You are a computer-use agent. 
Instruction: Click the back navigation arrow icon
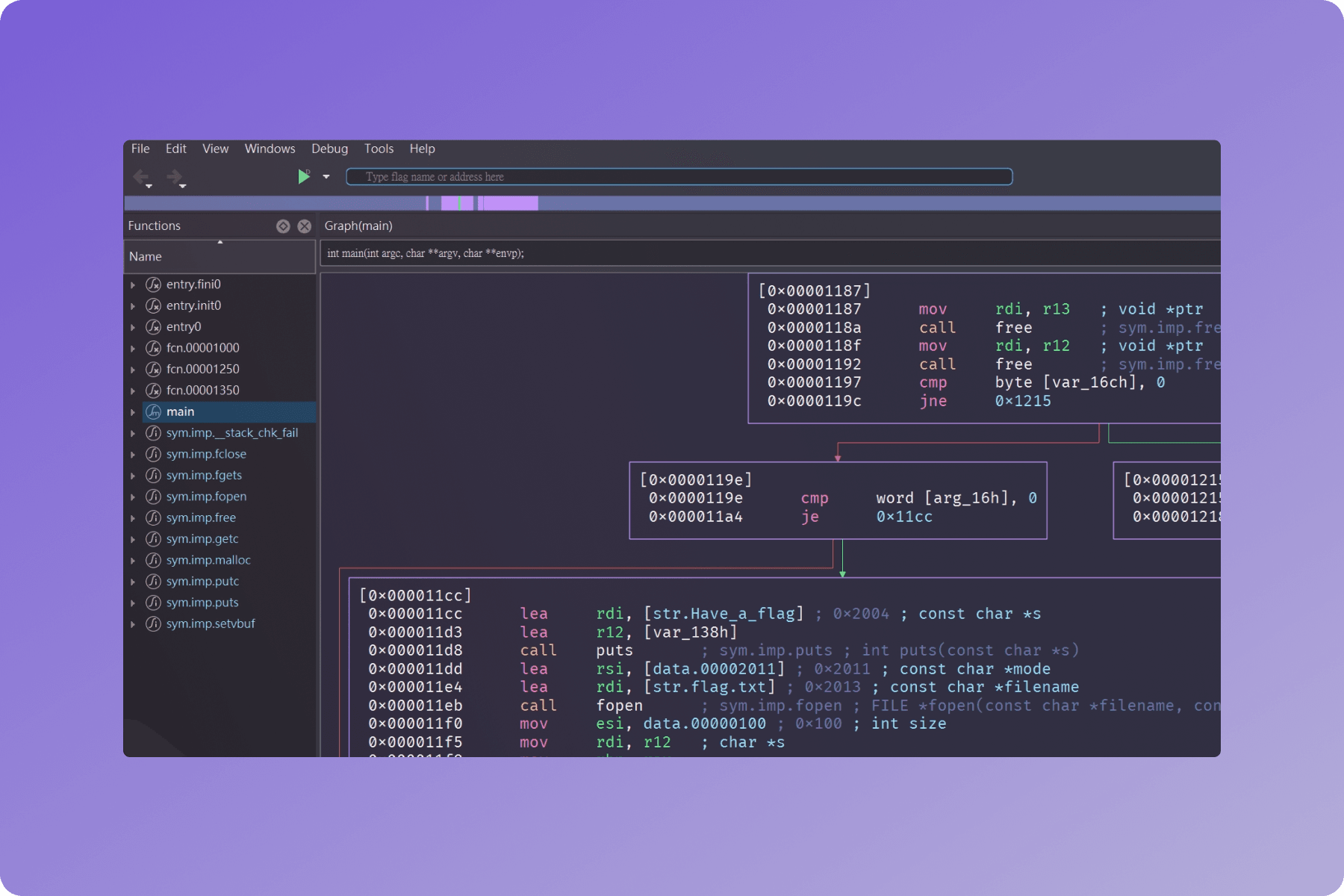140,177
